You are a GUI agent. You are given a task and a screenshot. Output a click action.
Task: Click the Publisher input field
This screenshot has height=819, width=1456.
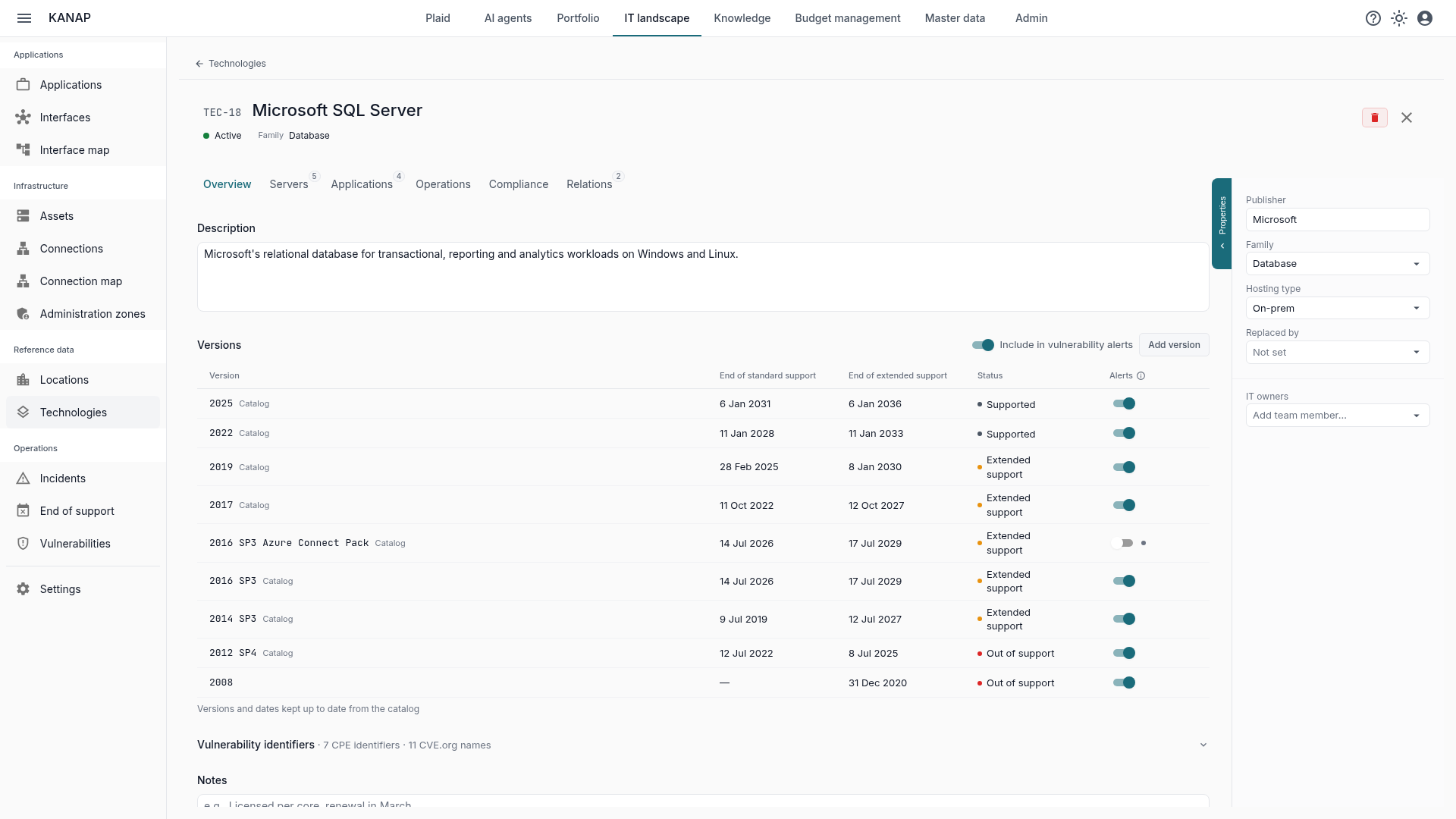(x=1338, y=220)
